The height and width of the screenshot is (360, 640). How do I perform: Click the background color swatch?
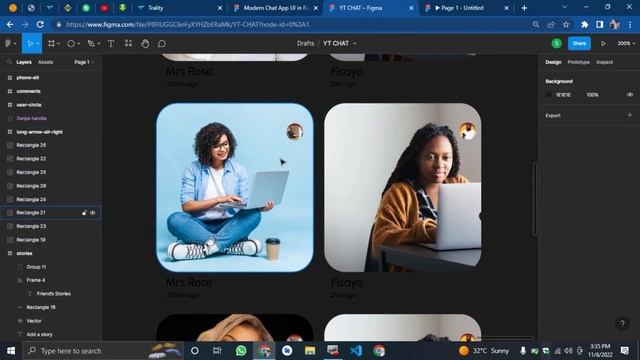pyautogui.click(x=549, y=95)
